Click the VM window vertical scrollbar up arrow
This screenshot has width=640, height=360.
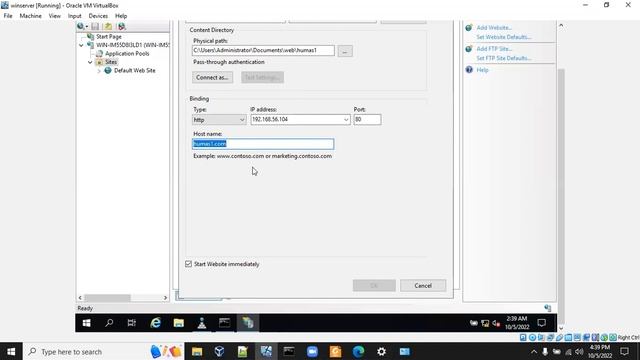561,25
